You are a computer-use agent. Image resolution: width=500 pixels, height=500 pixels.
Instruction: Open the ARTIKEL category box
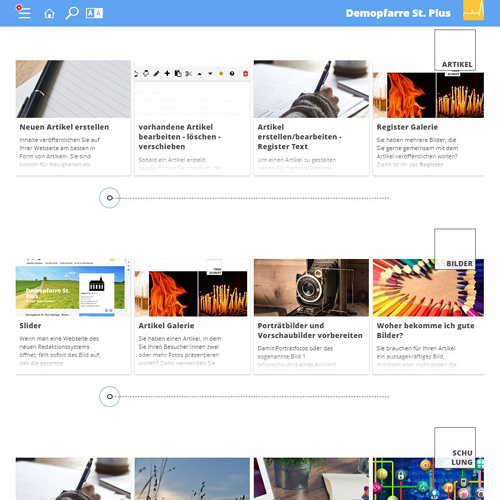point(455,50)
